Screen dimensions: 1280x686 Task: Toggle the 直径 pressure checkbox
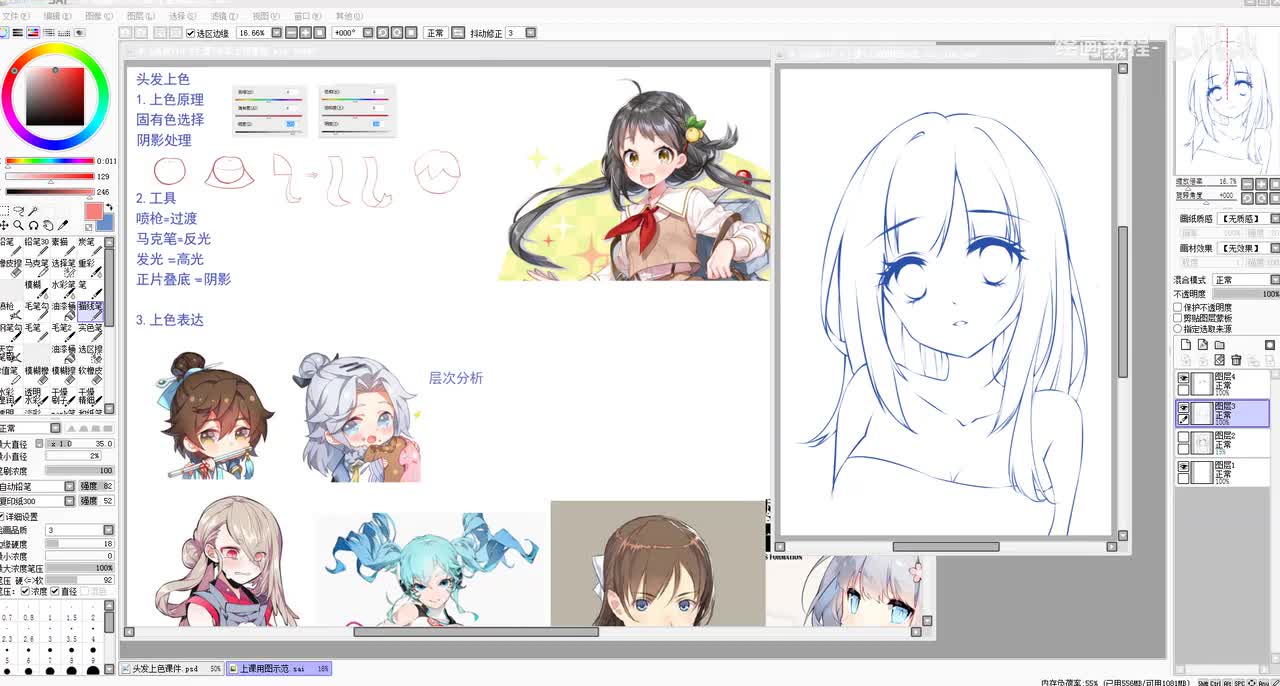55,591
